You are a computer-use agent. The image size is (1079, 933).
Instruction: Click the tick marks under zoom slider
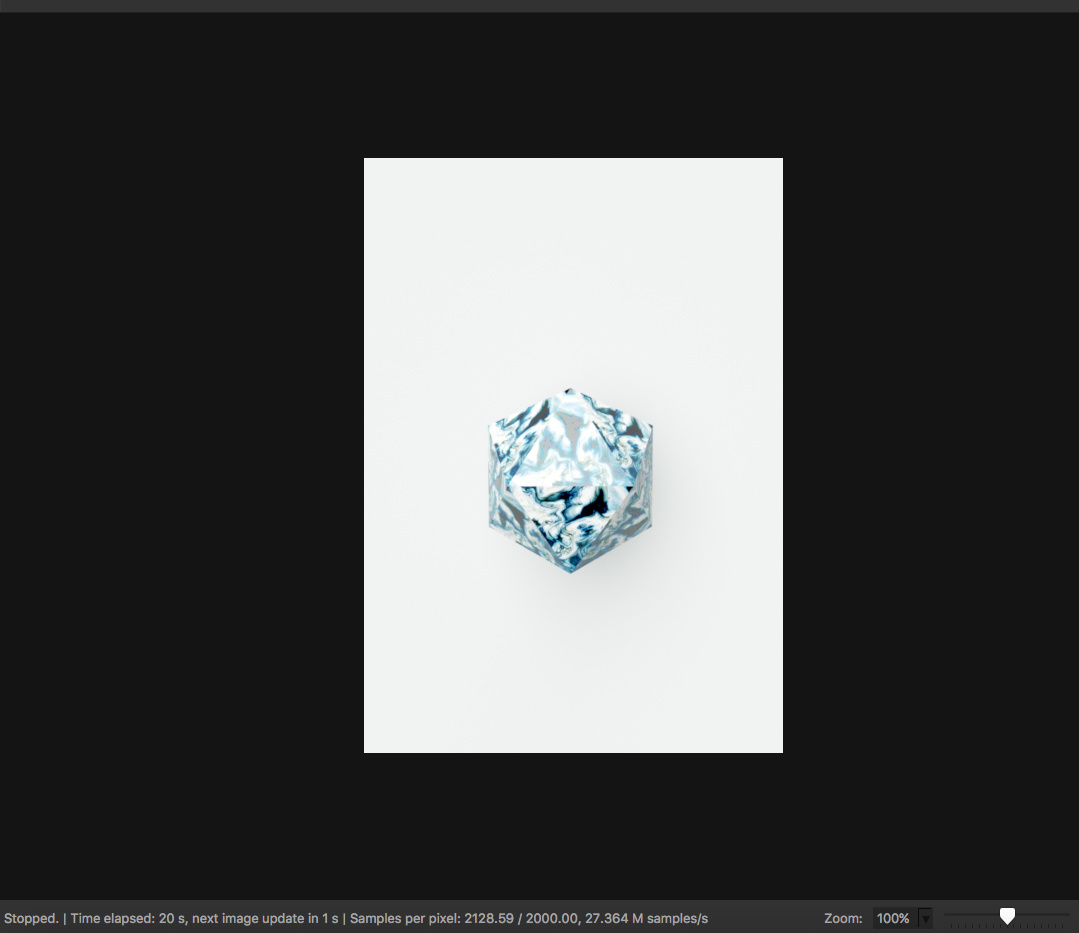[1007, 927]
